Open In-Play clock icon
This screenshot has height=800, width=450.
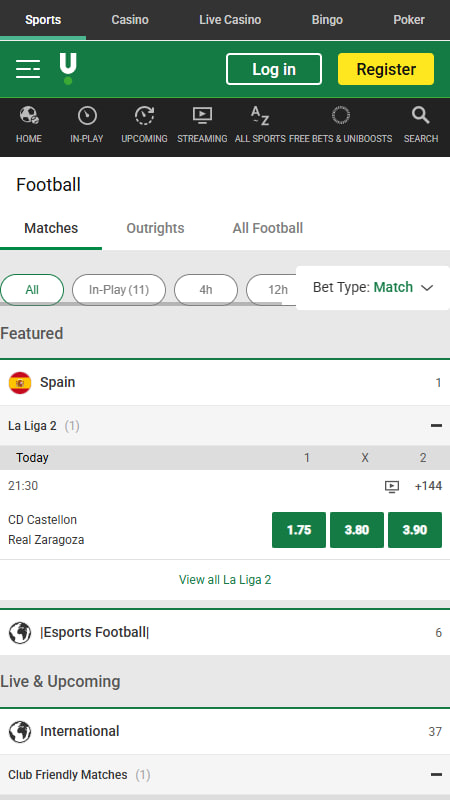pyautogui.click(x=87, y=115)
